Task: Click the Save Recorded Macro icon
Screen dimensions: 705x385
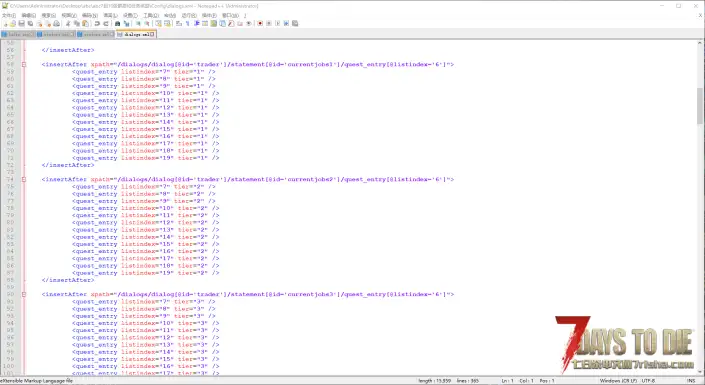Action: [295, 23]
